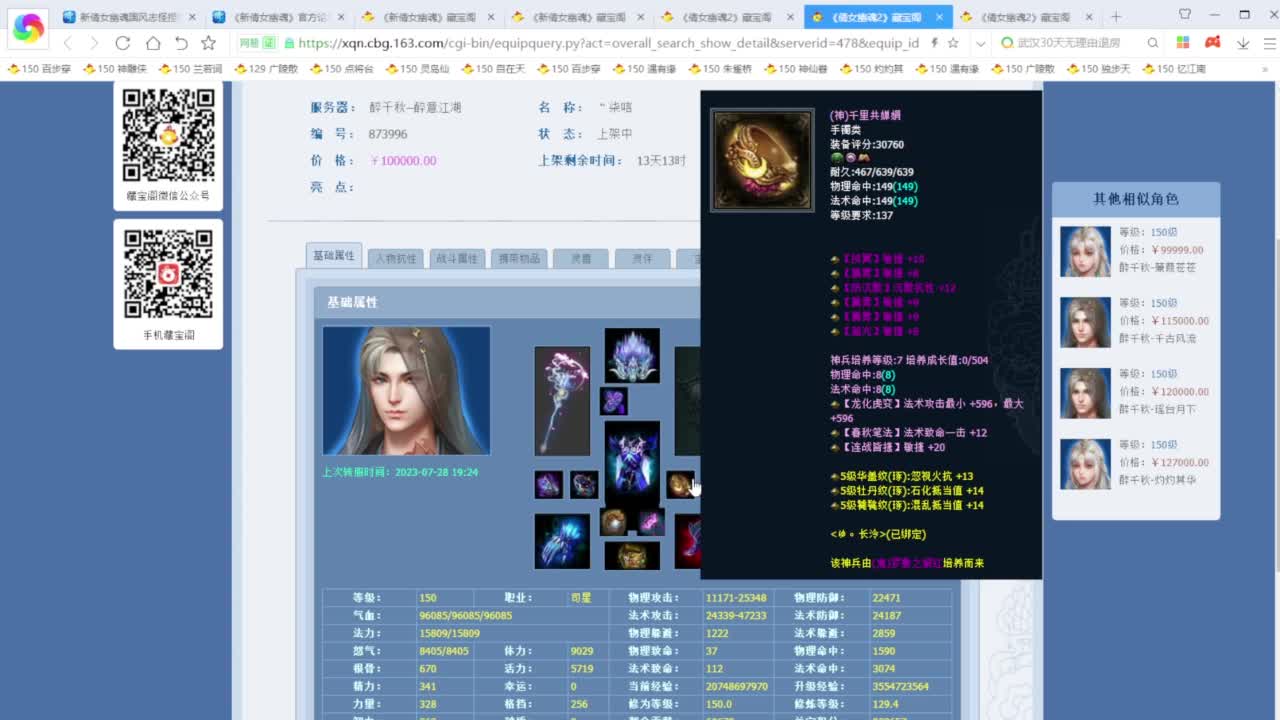Open similar character 醉千秋-瑶台月下
Screen dimensions: 1280x720
click(x=1157, y=410)
